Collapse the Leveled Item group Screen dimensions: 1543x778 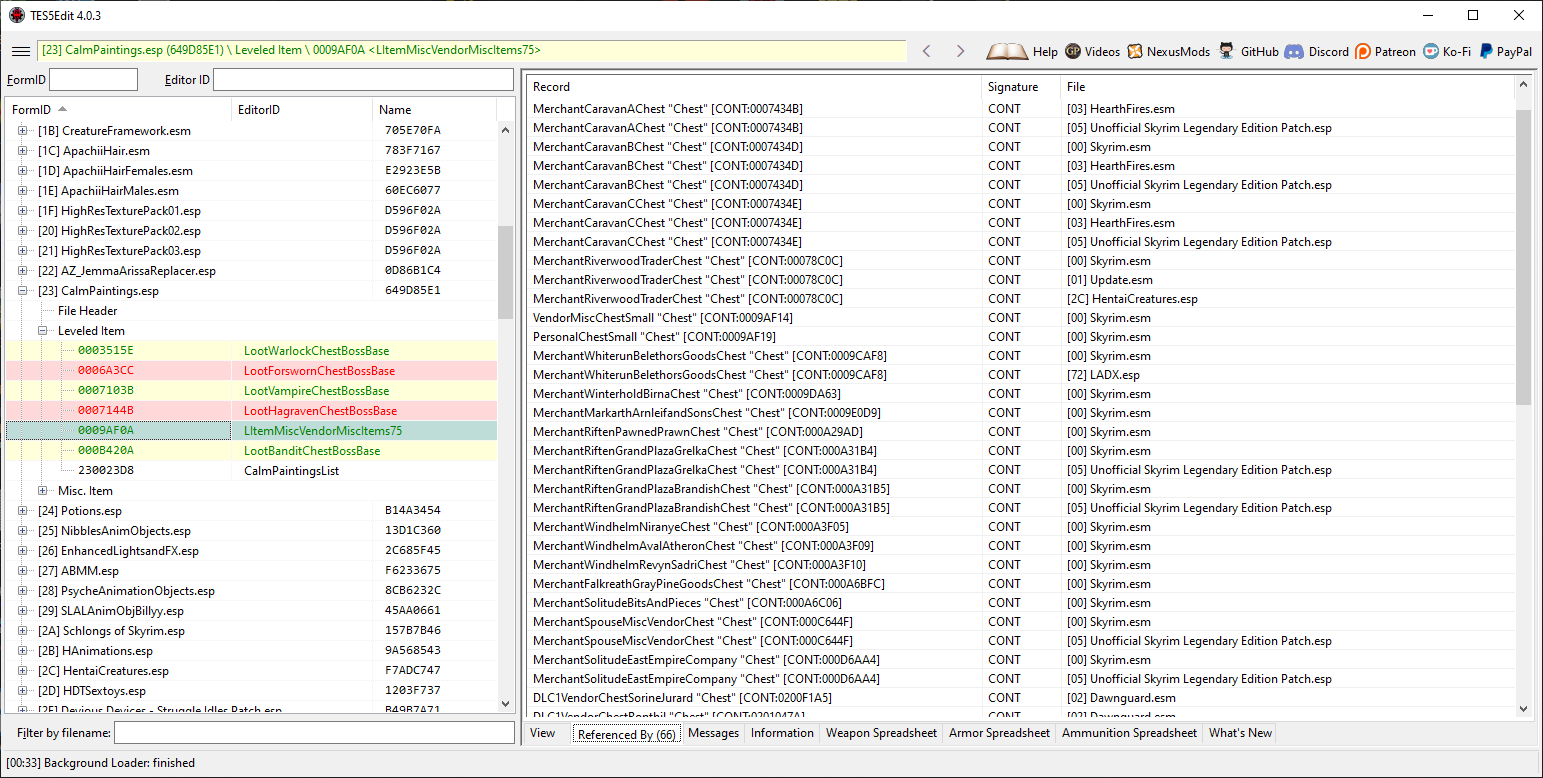click(43, 331)
